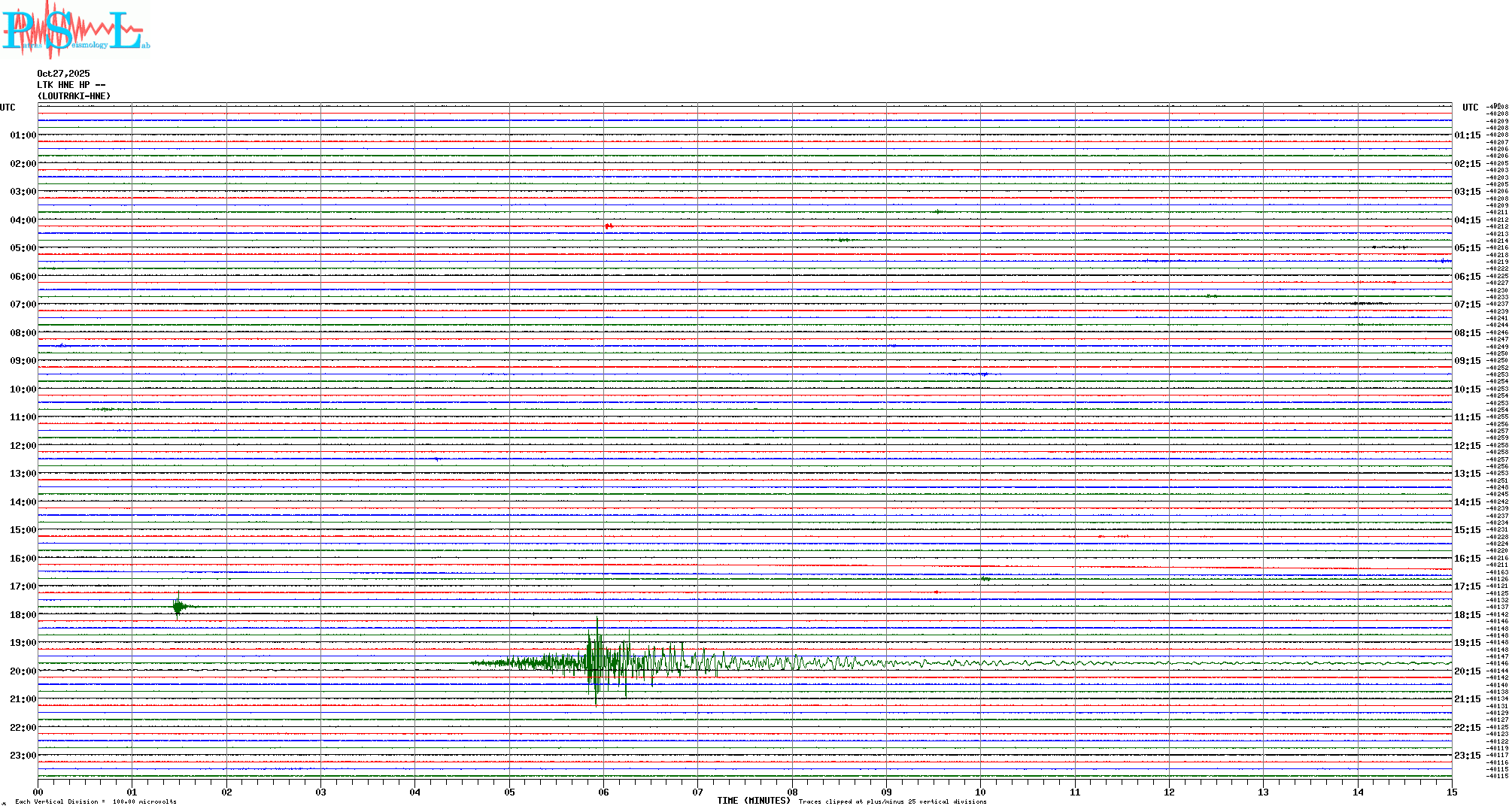Click the Each Vertical Division microvolts note
The height and width of the screenshot is (812, 1512).
[x=96, y=801]
